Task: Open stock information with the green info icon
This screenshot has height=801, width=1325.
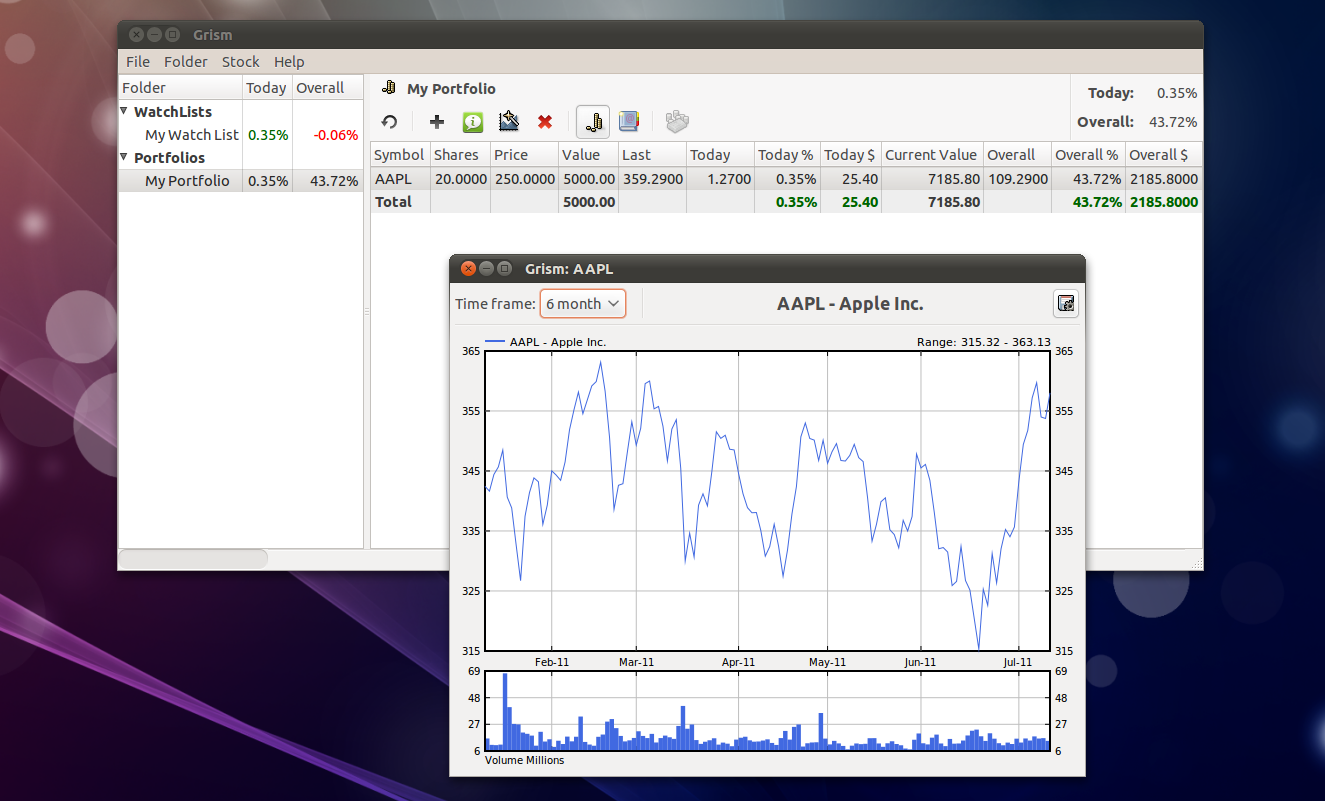Action: pos(473,122)
